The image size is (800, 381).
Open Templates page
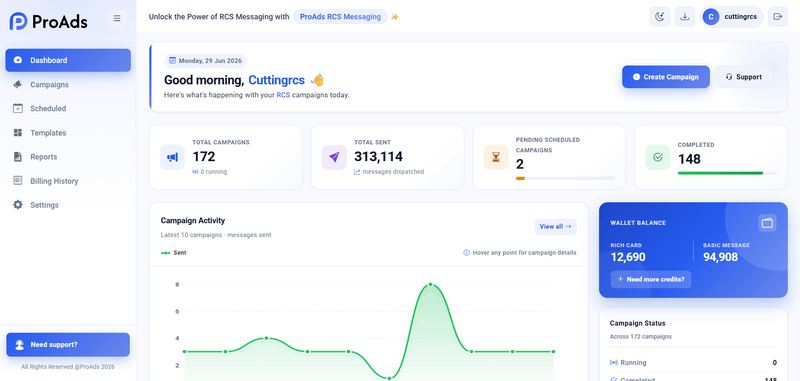pos(68,133)
